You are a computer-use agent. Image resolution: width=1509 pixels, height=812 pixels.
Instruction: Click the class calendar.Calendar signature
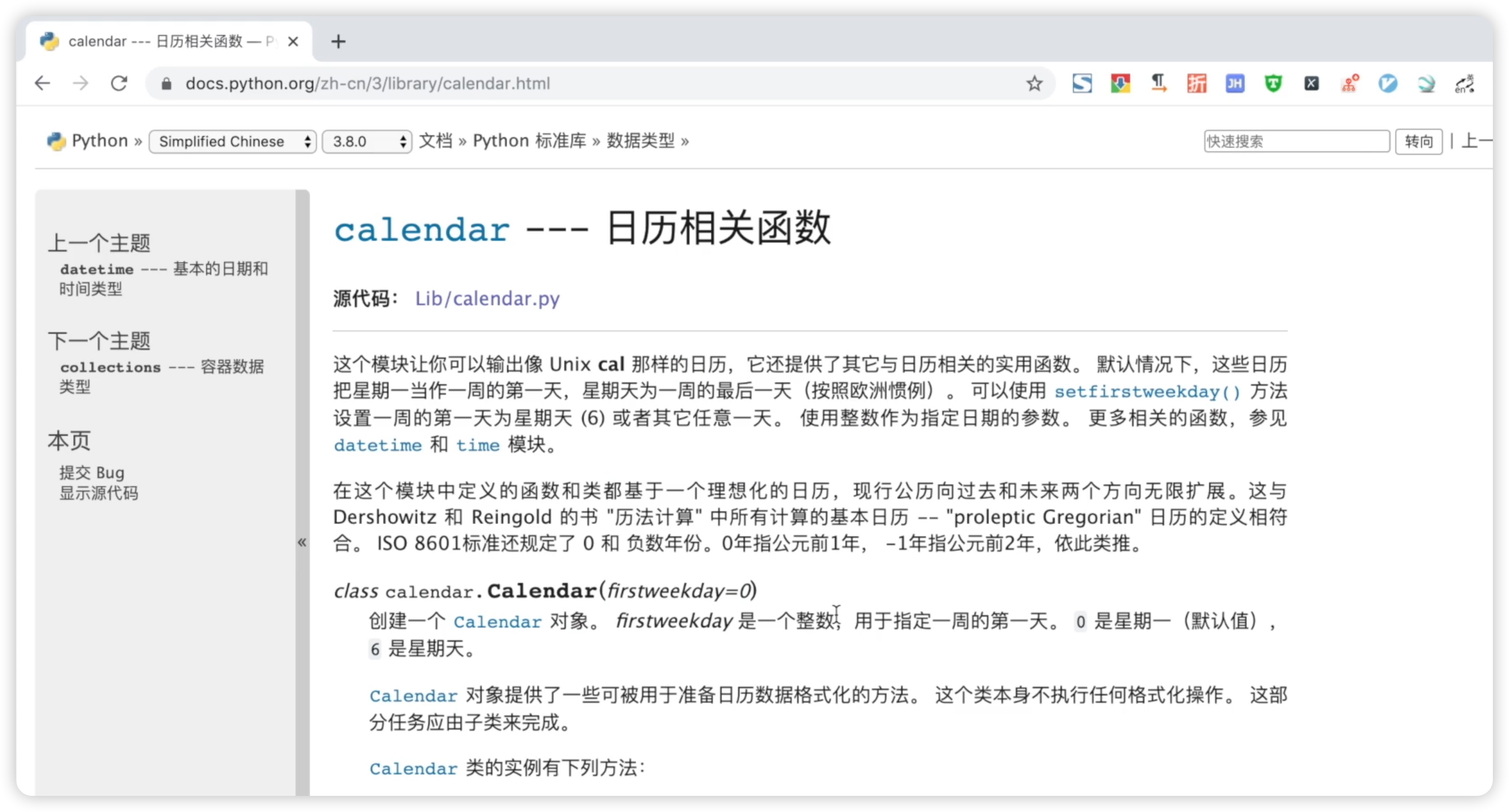coord(545,591)
